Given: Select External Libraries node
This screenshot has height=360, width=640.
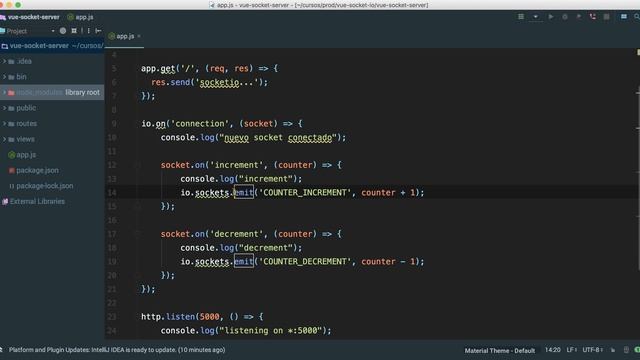Looking at the screenshot, I should [37, 202].
